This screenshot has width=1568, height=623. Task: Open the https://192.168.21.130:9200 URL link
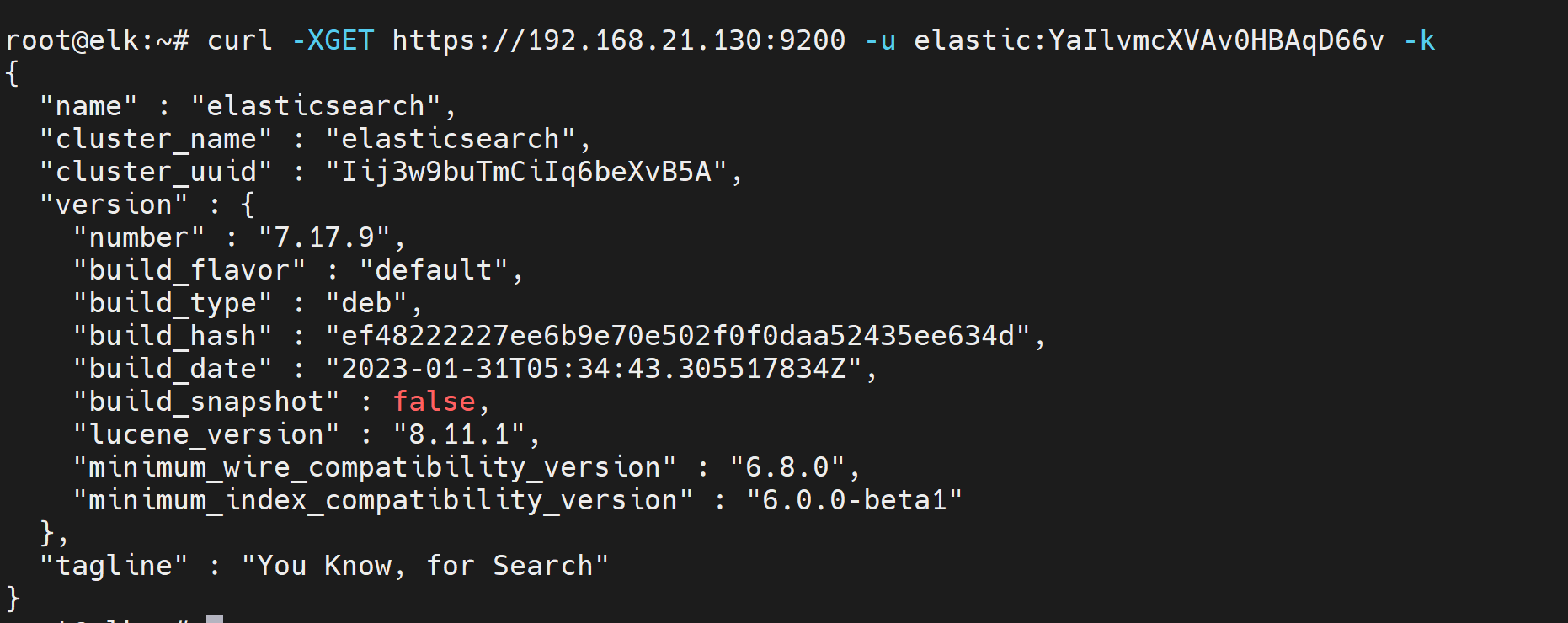(x=619, y=40)
